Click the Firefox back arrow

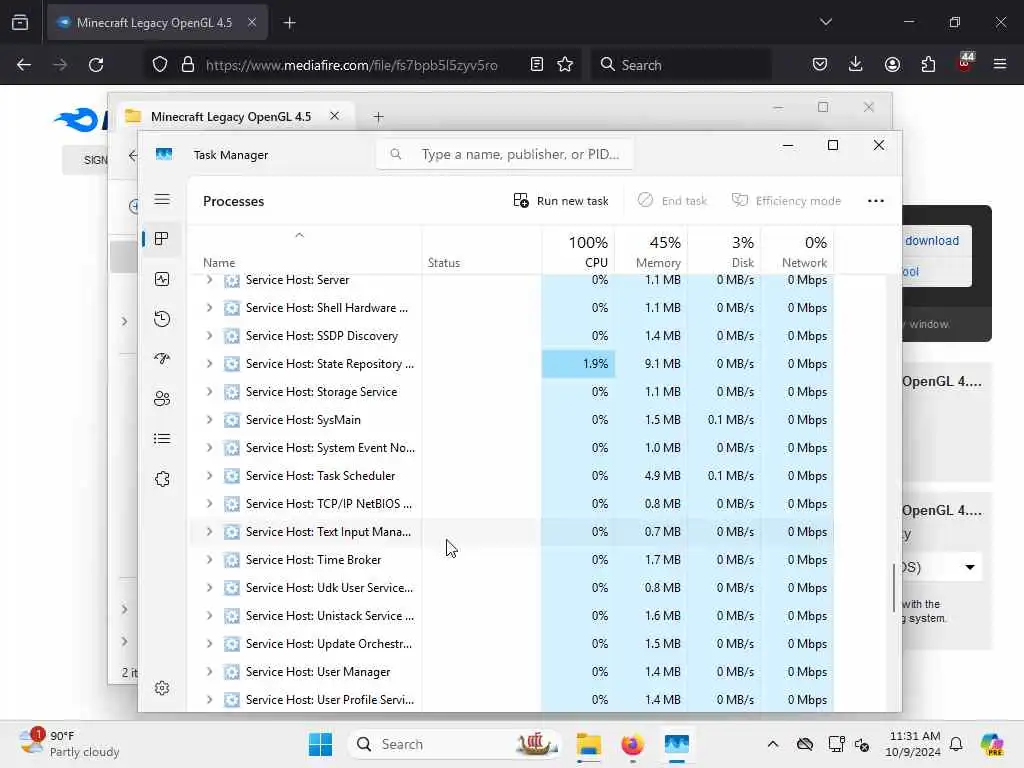coord(24,65)
